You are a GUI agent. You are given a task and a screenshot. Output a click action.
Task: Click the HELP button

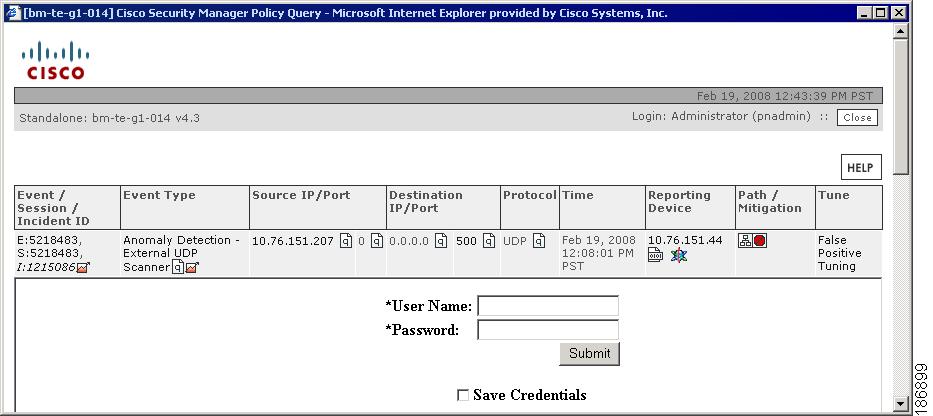tap(860, 168)
